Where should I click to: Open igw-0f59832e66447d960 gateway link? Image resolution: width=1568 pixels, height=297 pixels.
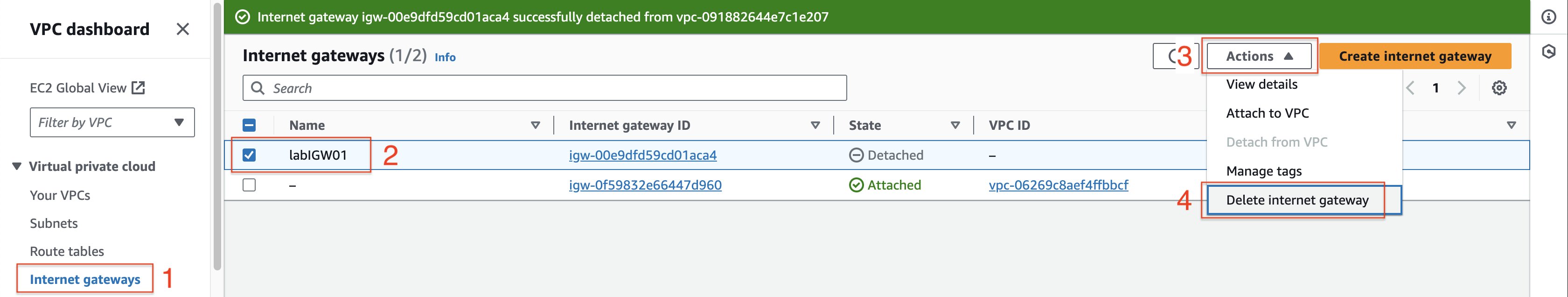[x=645, y=185]
